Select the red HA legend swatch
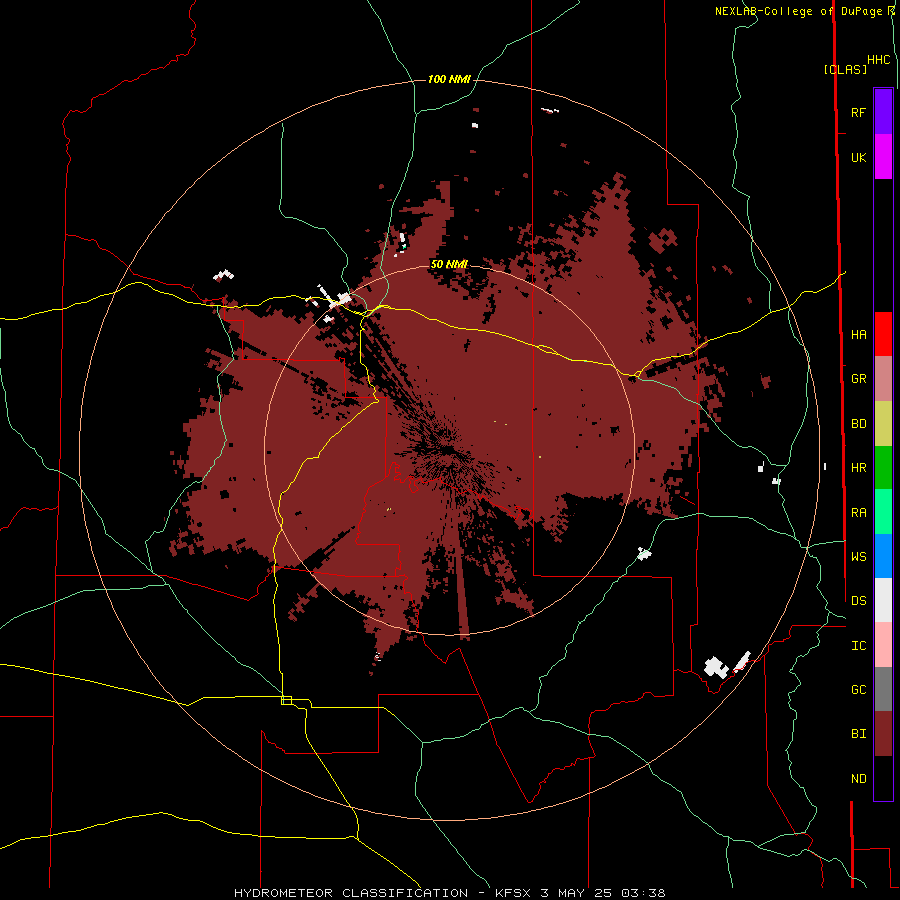The height and width of the screenshot is (900, 900). (883, 334)
